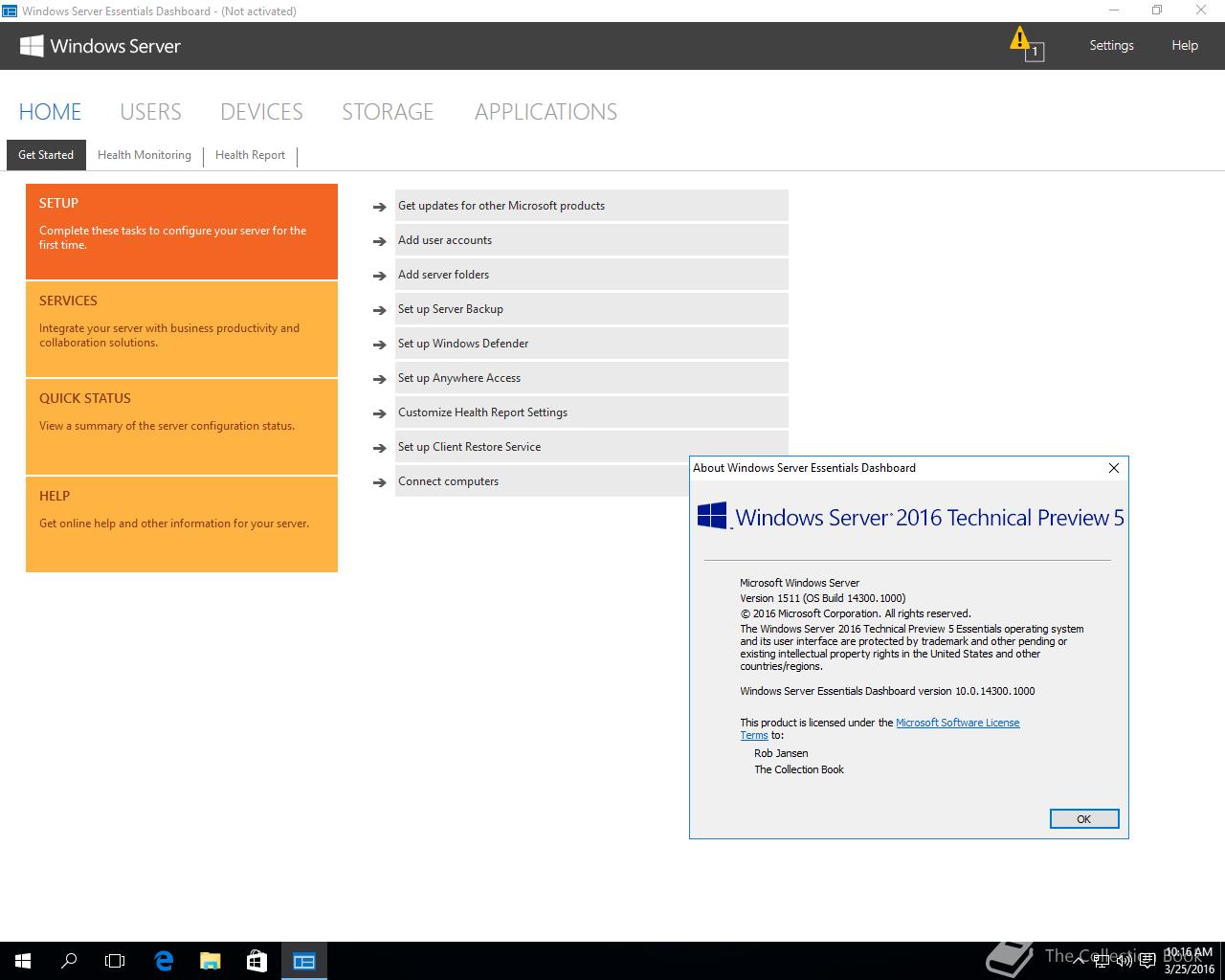Click OK in the About dialog
This screenshot has height=980, width=1225.
coord(1083,819)
